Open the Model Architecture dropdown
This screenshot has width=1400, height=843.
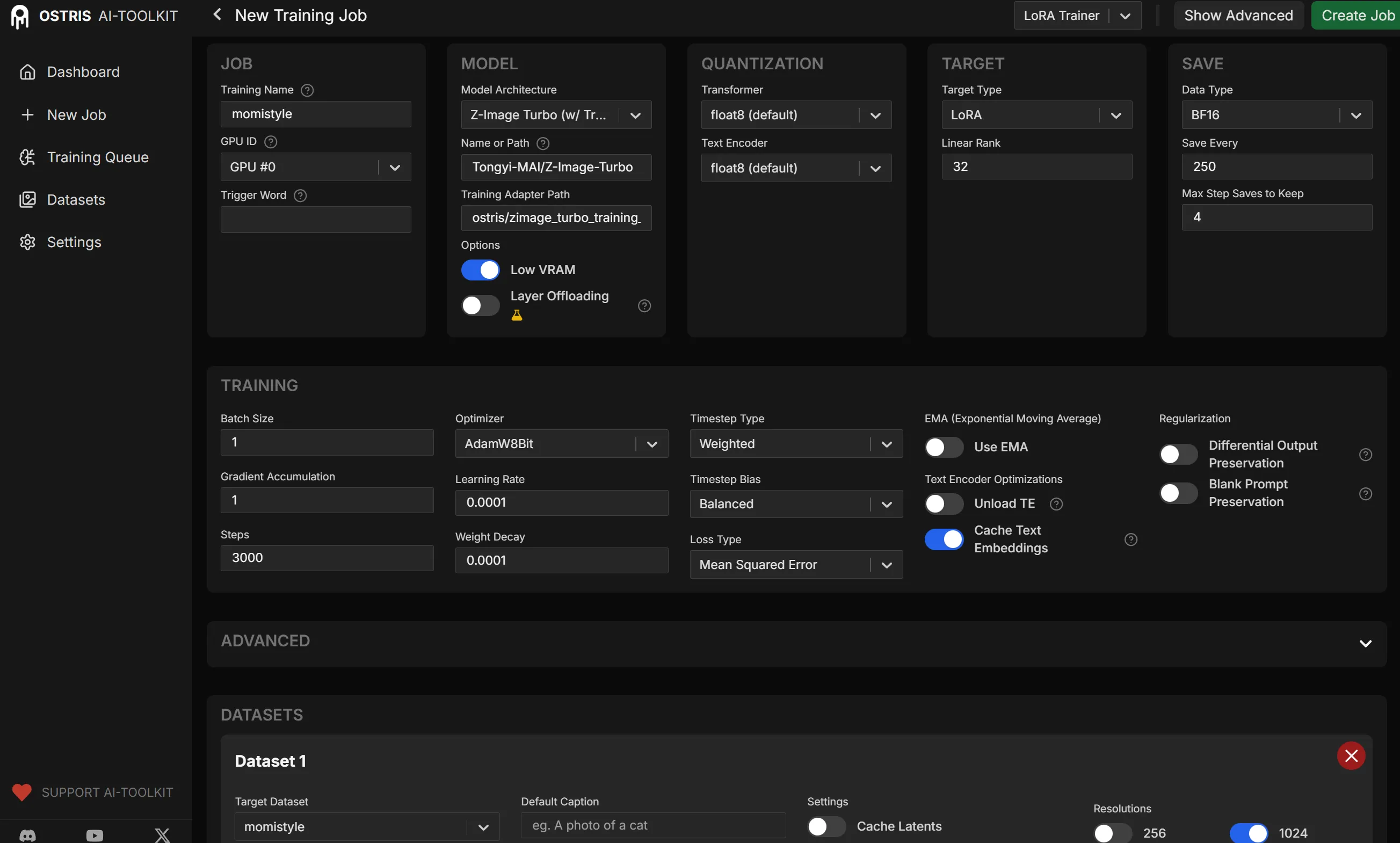pos(555,116)
